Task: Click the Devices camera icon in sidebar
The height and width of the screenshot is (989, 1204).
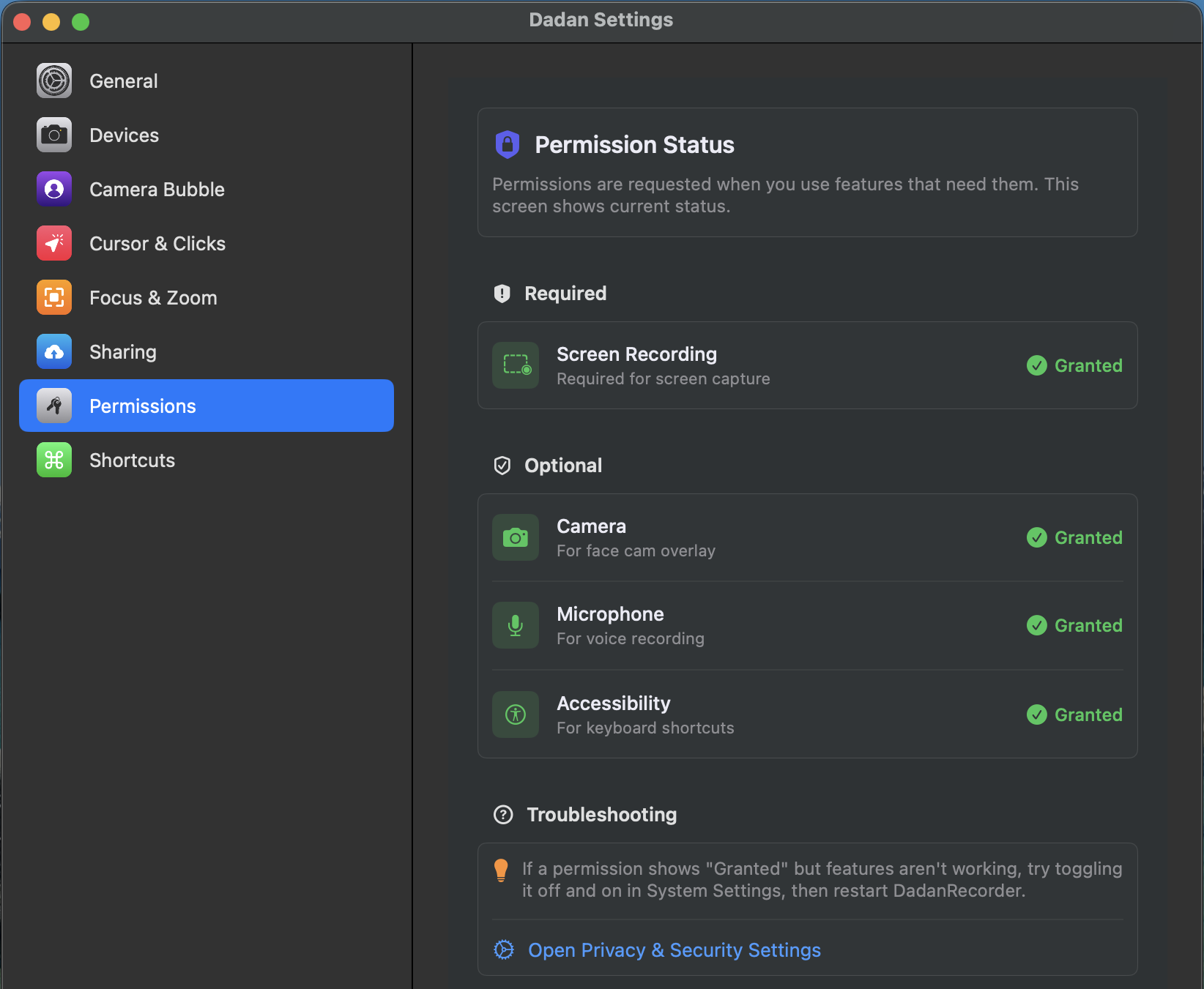Action: (53, 135)
